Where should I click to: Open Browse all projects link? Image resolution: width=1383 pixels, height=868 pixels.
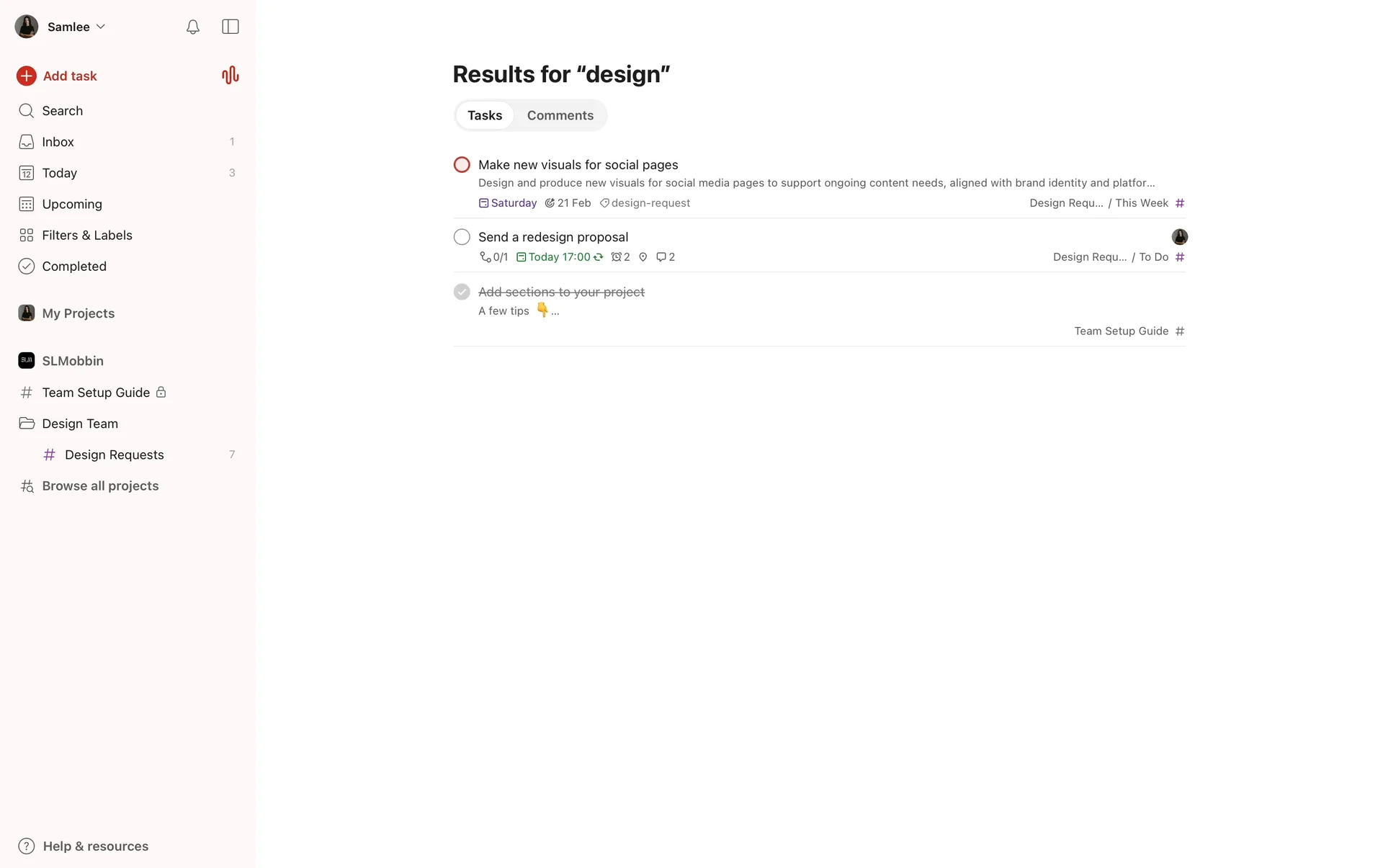(100, 486)
